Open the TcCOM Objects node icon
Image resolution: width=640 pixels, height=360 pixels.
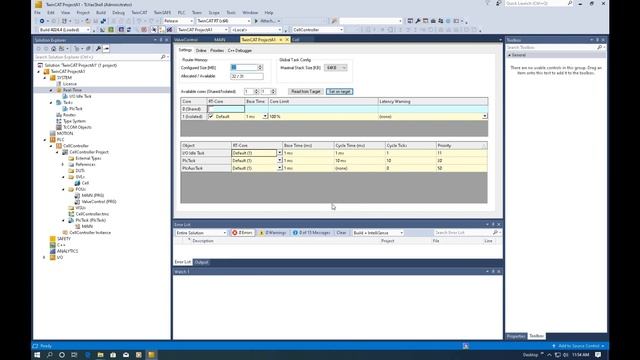(59, 127)
